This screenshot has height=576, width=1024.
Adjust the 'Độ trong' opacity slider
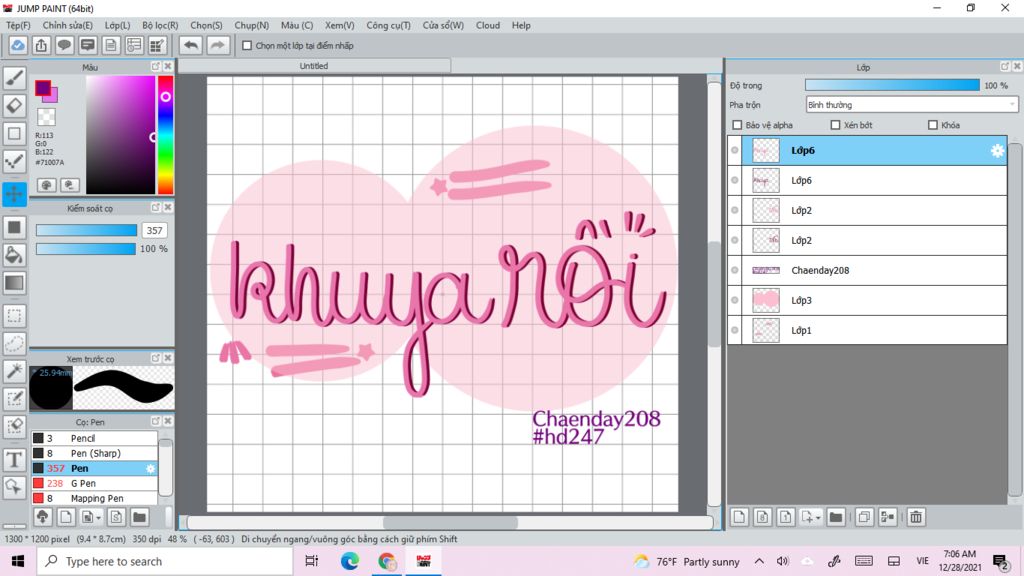(892, 86)
